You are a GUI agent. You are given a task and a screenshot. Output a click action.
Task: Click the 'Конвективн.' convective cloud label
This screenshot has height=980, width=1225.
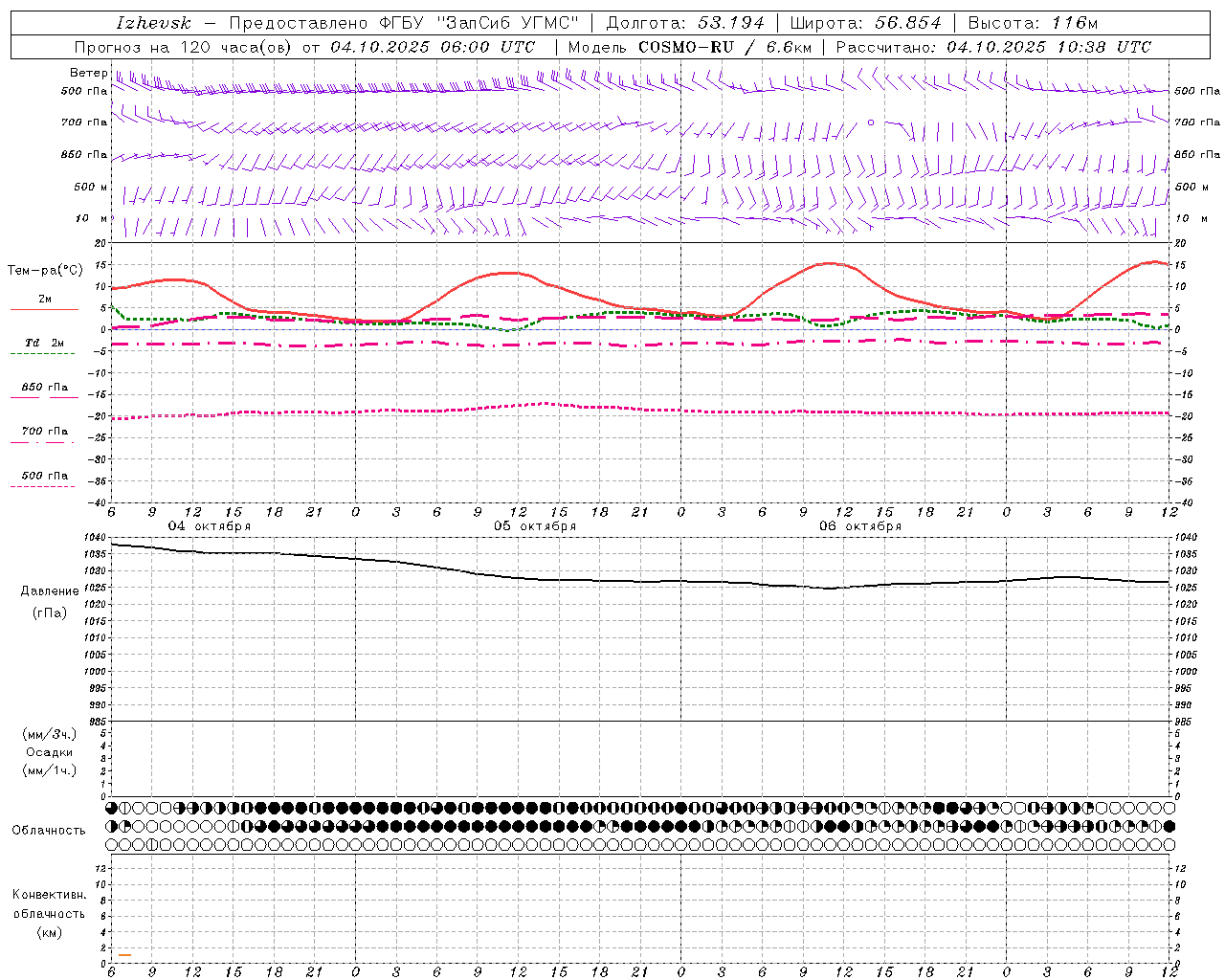(x=49, y=895)
